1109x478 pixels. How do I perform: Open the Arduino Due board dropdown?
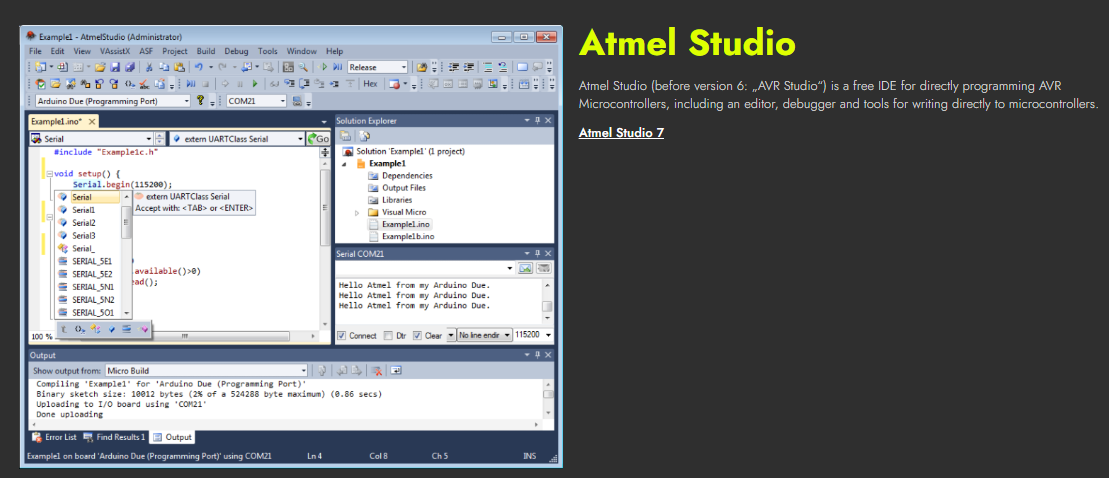click(x=186, y=101)
